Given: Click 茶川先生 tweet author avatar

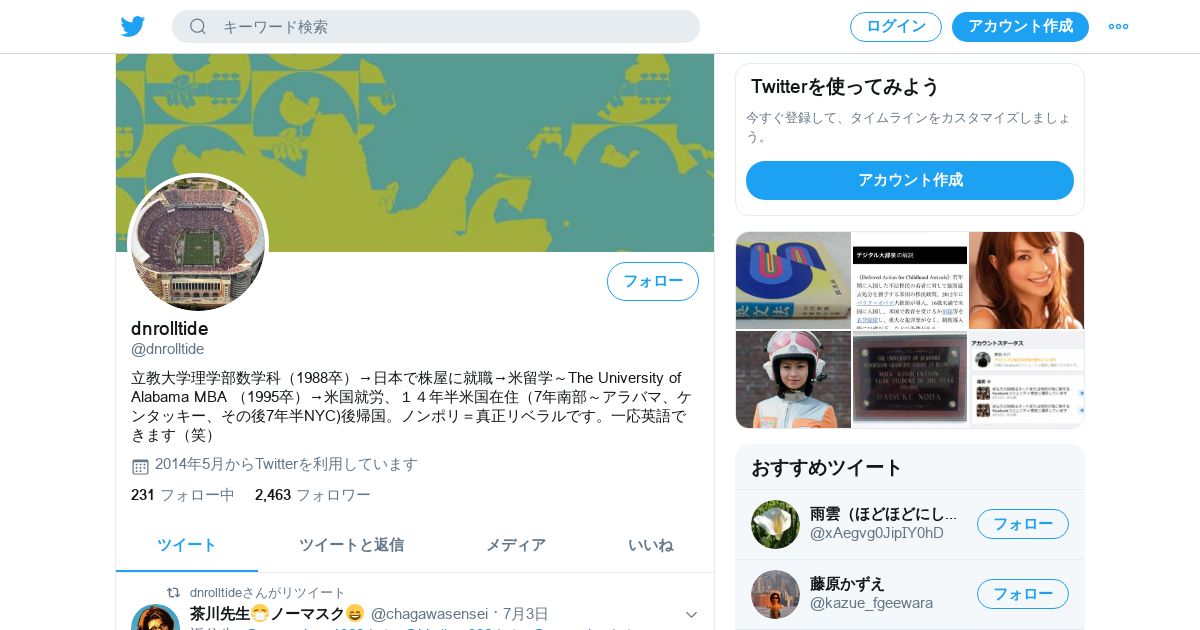Looking at the screenshot, I should (155, 617).
